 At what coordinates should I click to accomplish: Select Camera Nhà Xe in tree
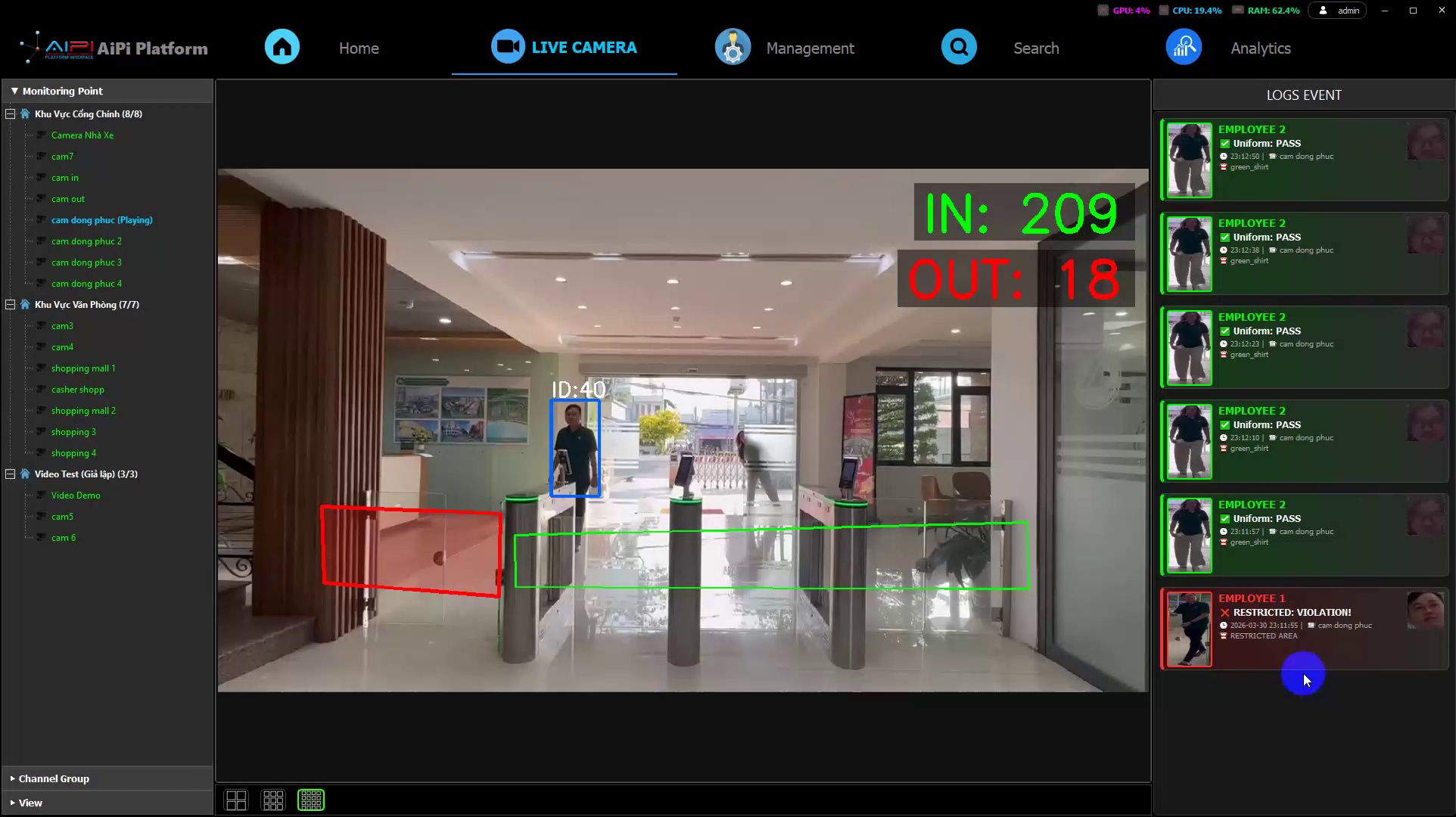tap(82, 135)
